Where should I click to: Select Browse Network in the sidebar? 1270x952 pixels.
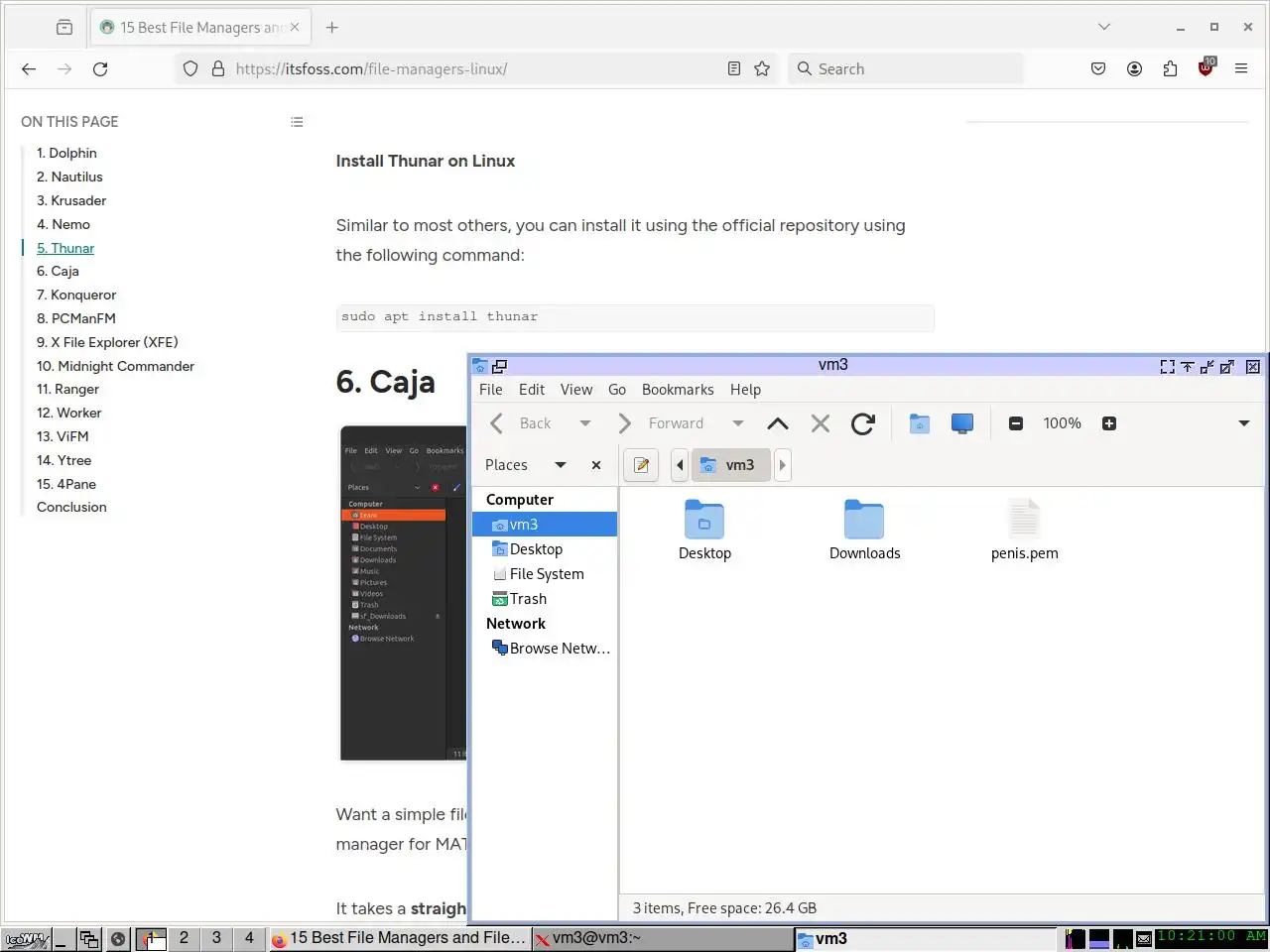point(545,649)
